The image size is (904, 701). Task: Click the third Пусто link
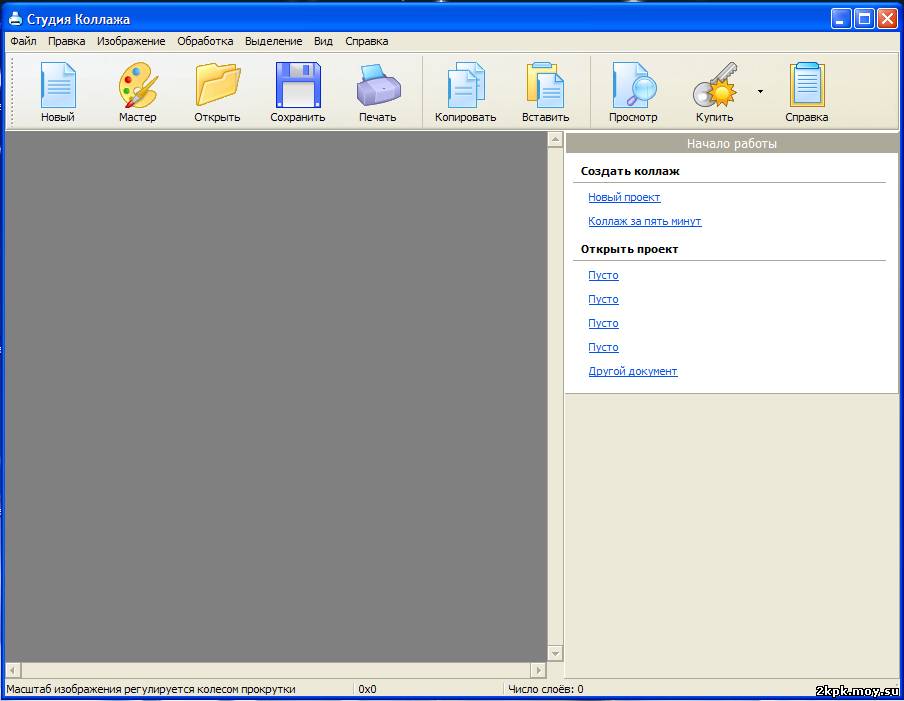603,323
